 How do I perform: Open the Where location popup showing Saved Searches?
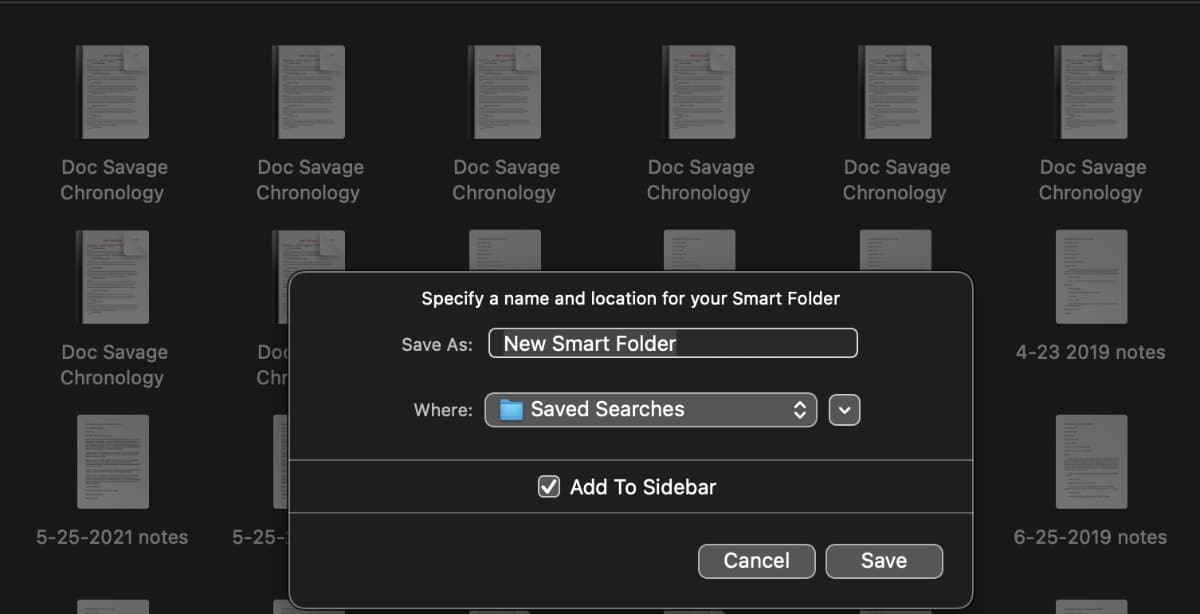pos(650,410)
